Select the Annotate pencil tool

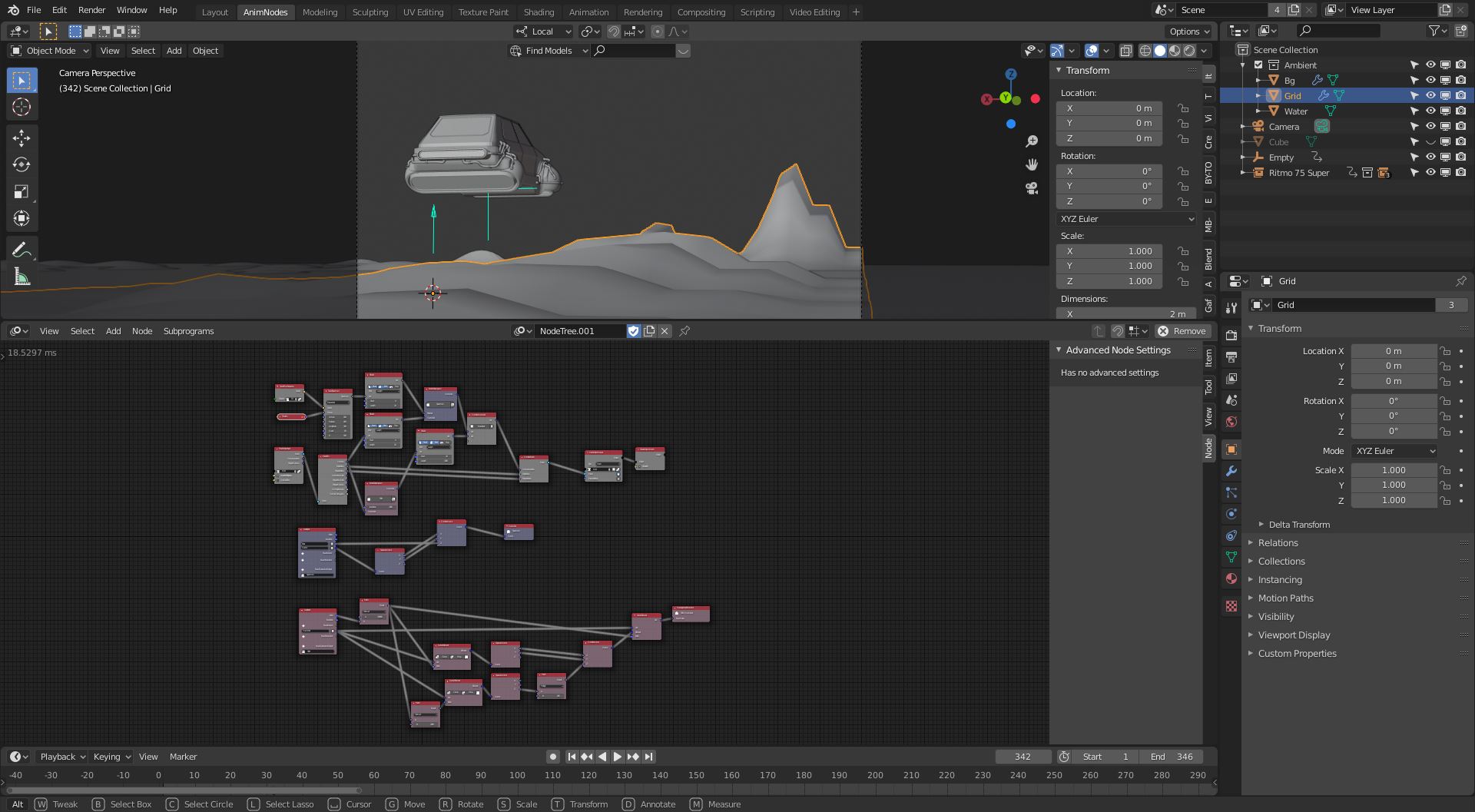22,249
